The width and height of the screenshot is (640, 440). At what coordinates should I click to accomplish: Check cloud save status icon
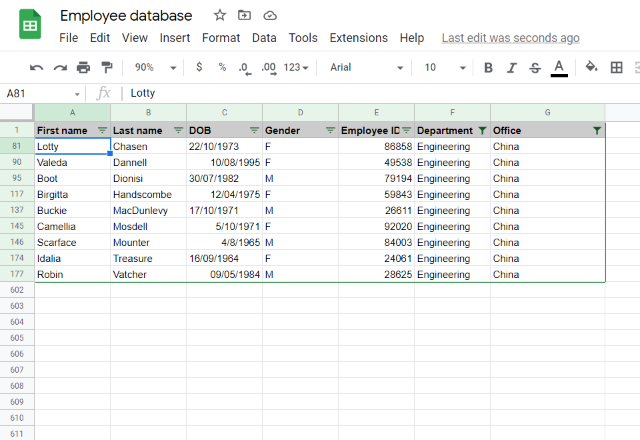270,16
